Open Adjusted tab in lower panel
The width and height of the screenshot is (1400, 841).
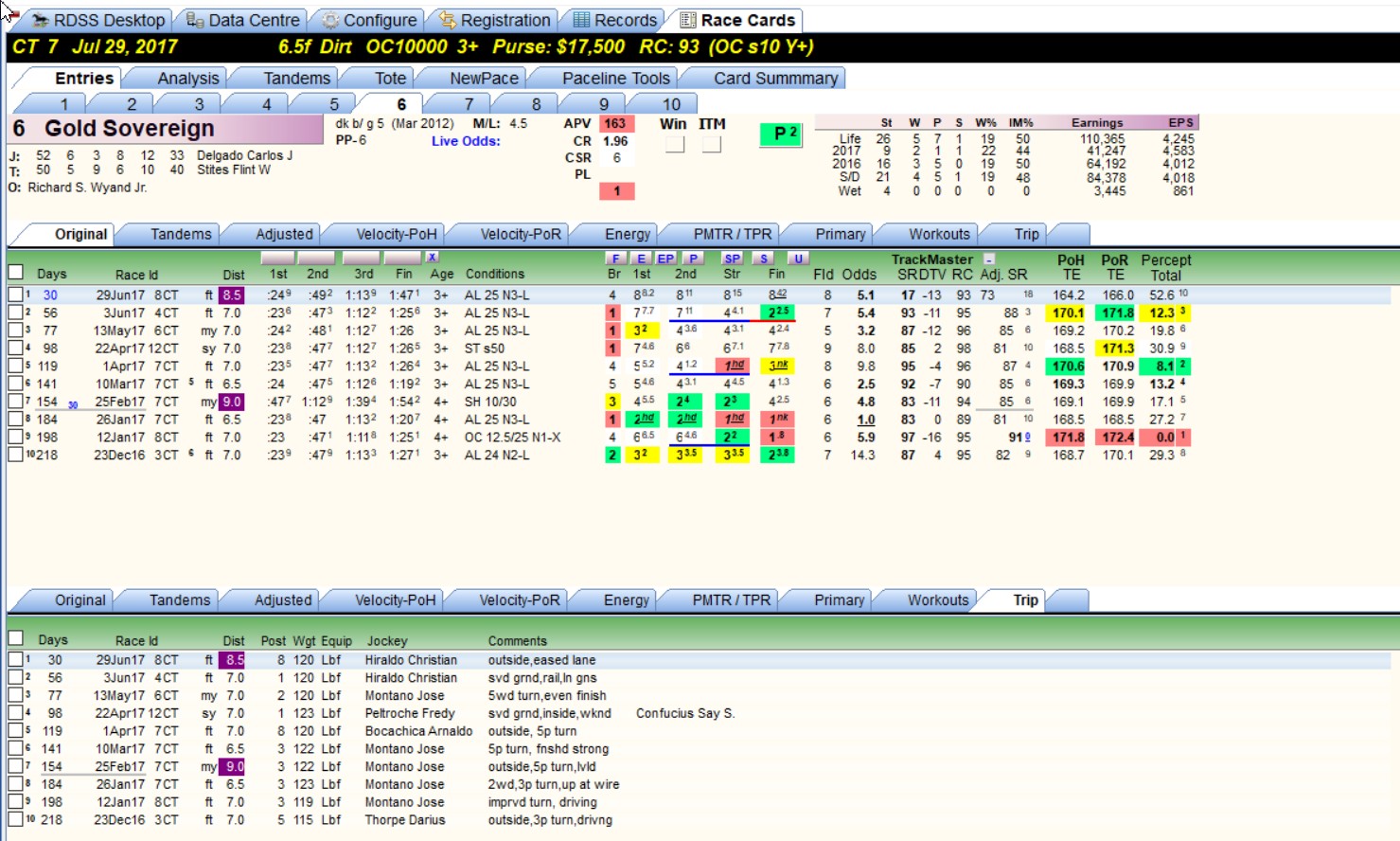pyautogui.click(x=282, y=600)
